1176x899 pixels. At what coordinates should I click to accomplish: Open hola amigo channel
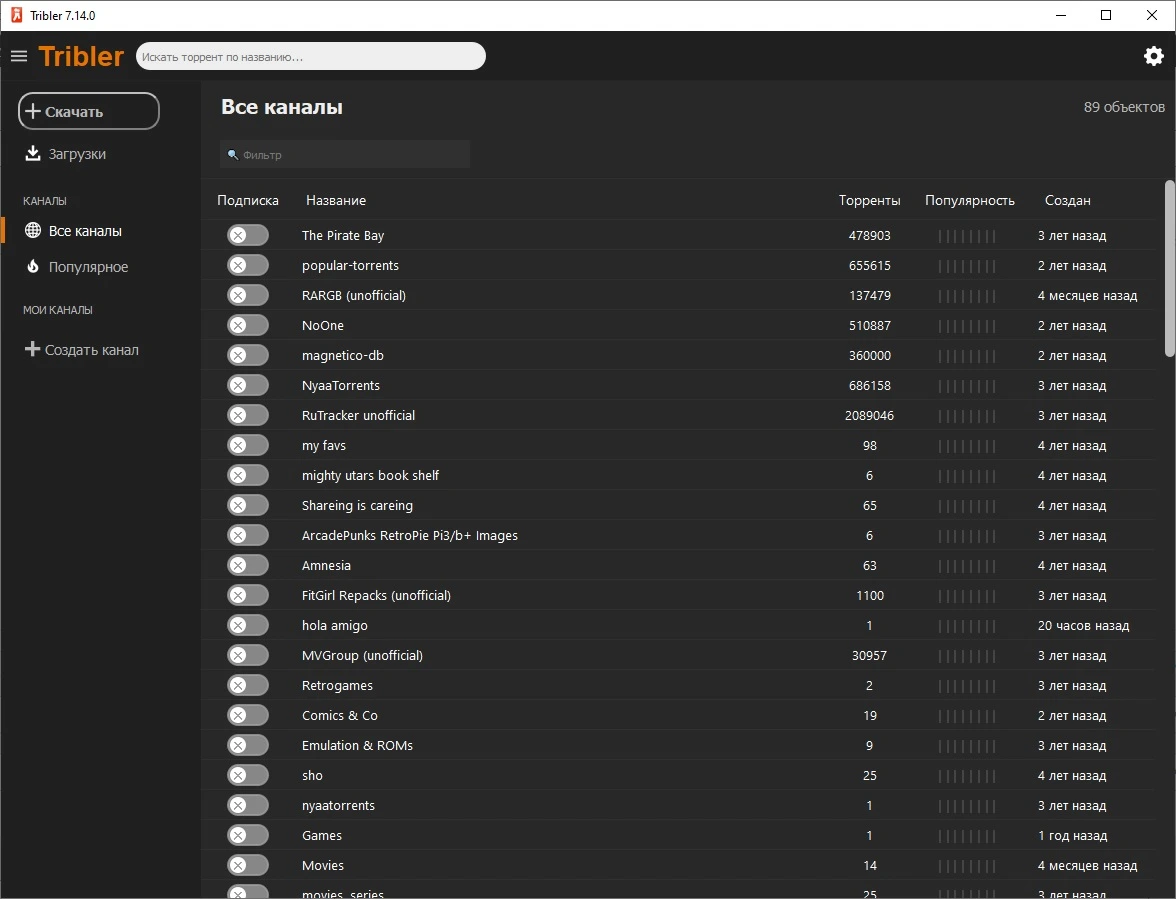click(x=334, y=625)
